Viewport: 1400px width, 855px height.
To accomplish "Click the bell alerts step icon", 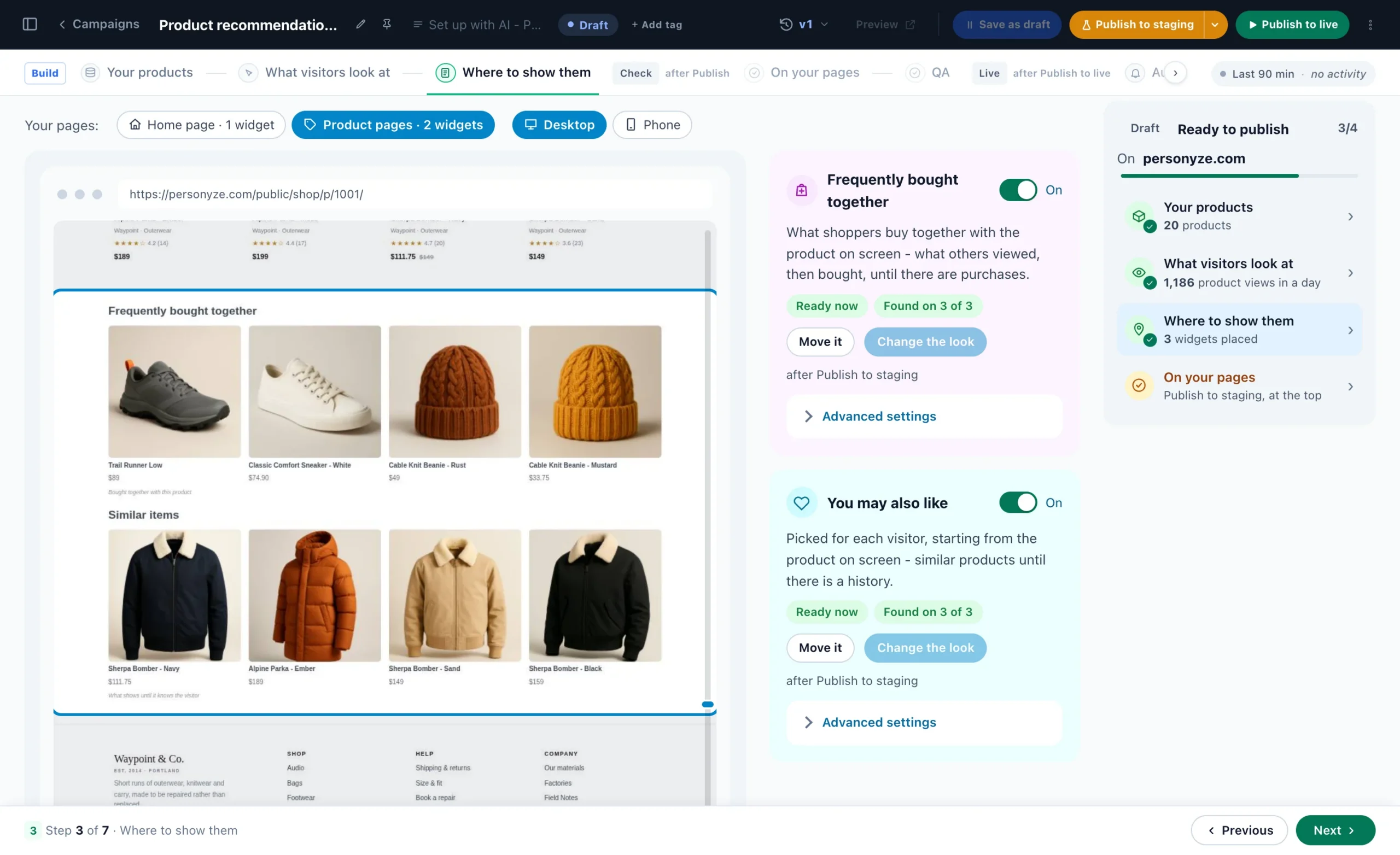I will (1135, 73).
